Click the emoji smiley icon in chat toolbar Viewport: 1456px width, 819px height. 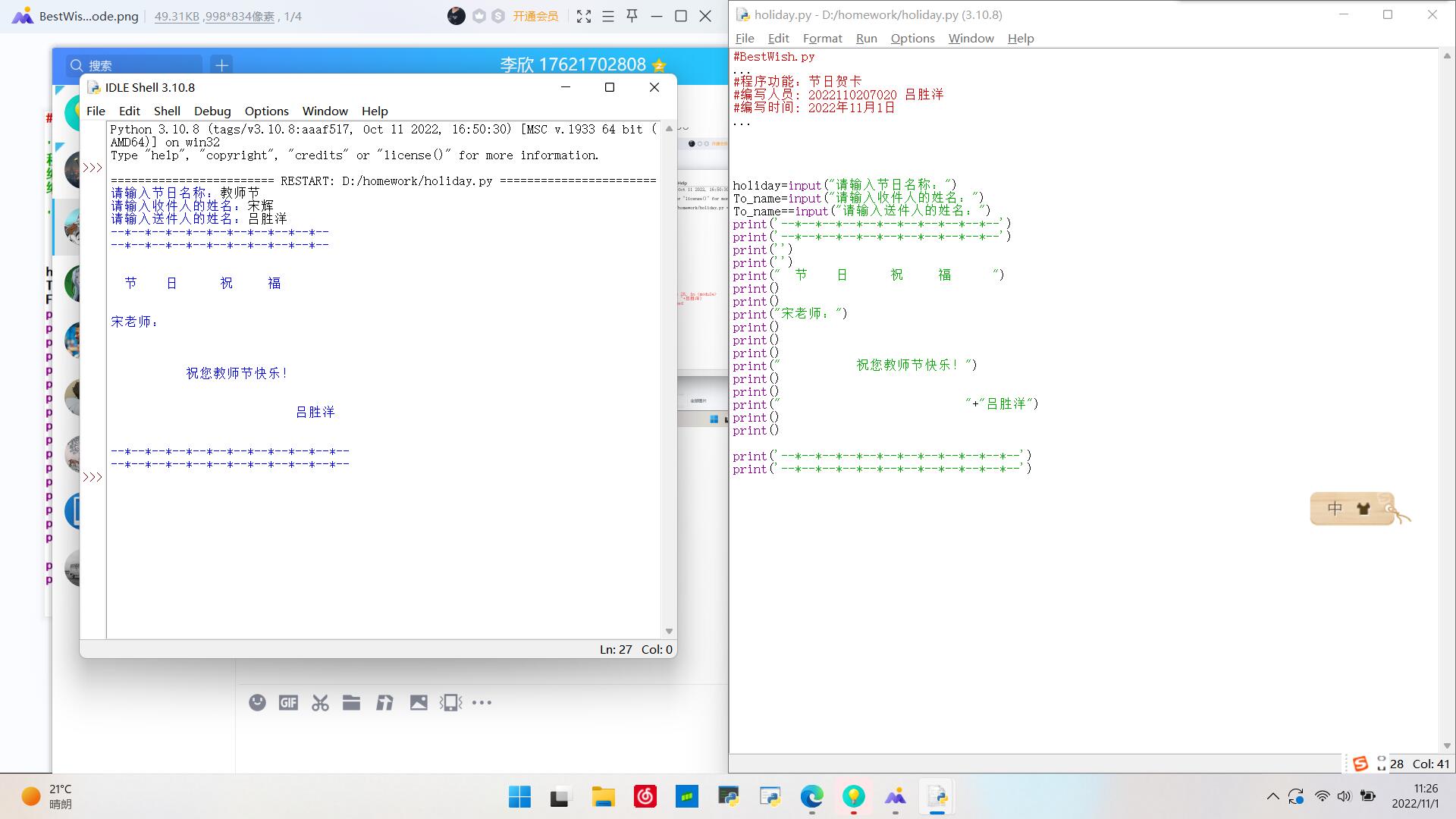click(x=257, y=703)
